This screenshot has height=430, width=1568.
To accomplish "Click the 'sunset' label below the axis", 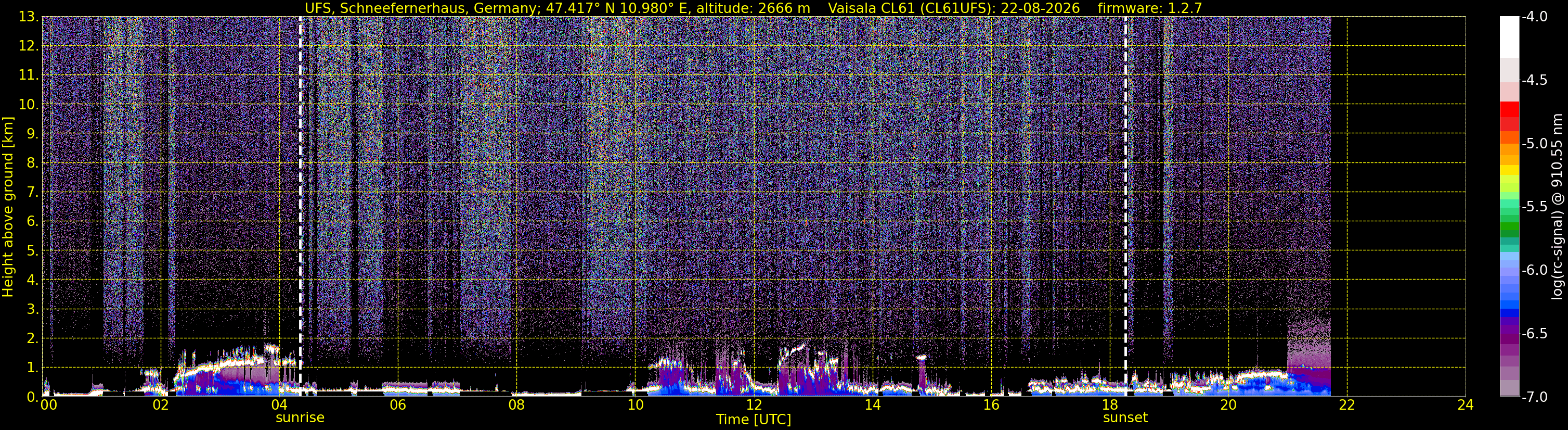I will pos(1125,418).
